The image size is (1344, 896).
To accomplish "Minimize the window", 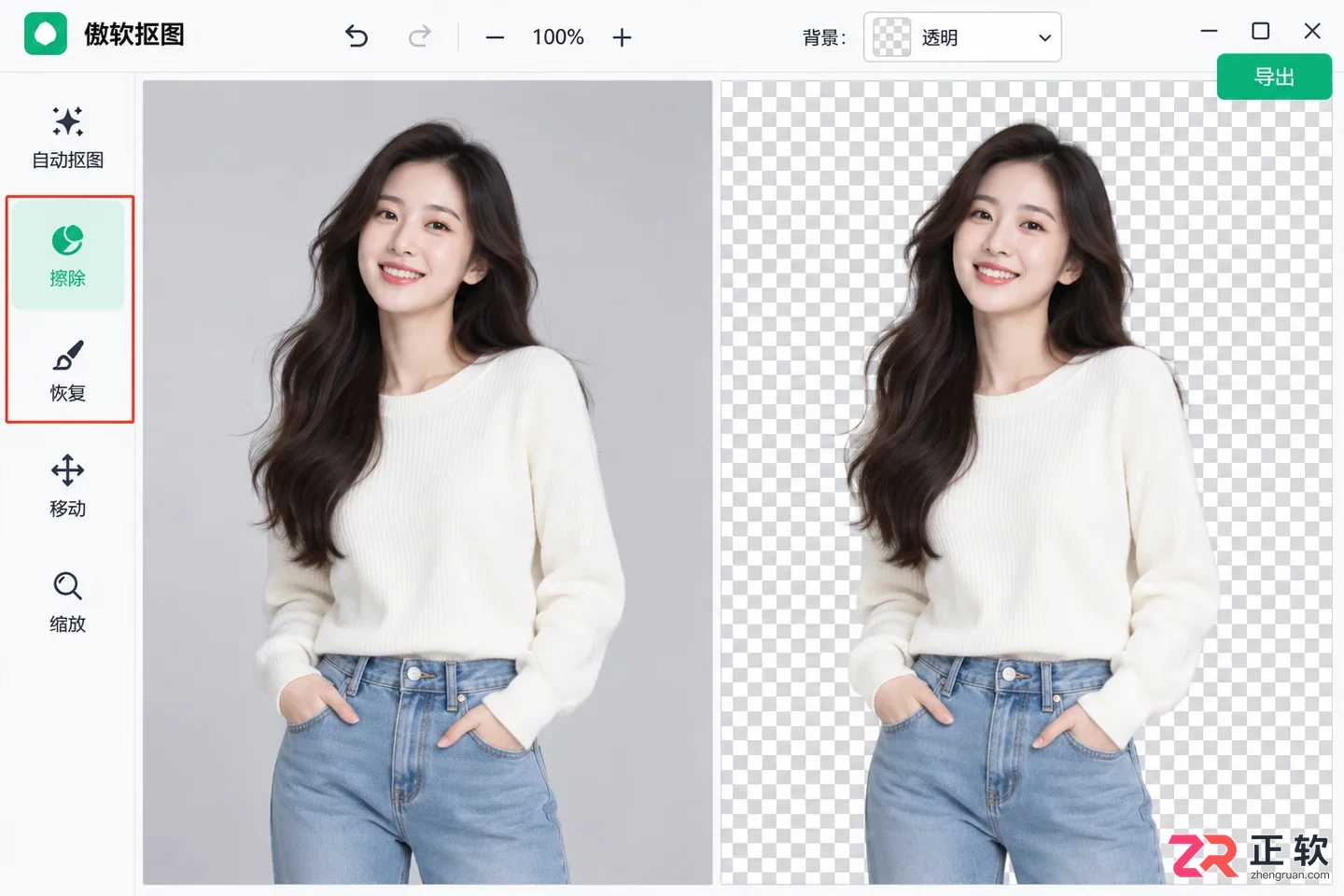I will pyautogui.click(x=1209, y=31).
